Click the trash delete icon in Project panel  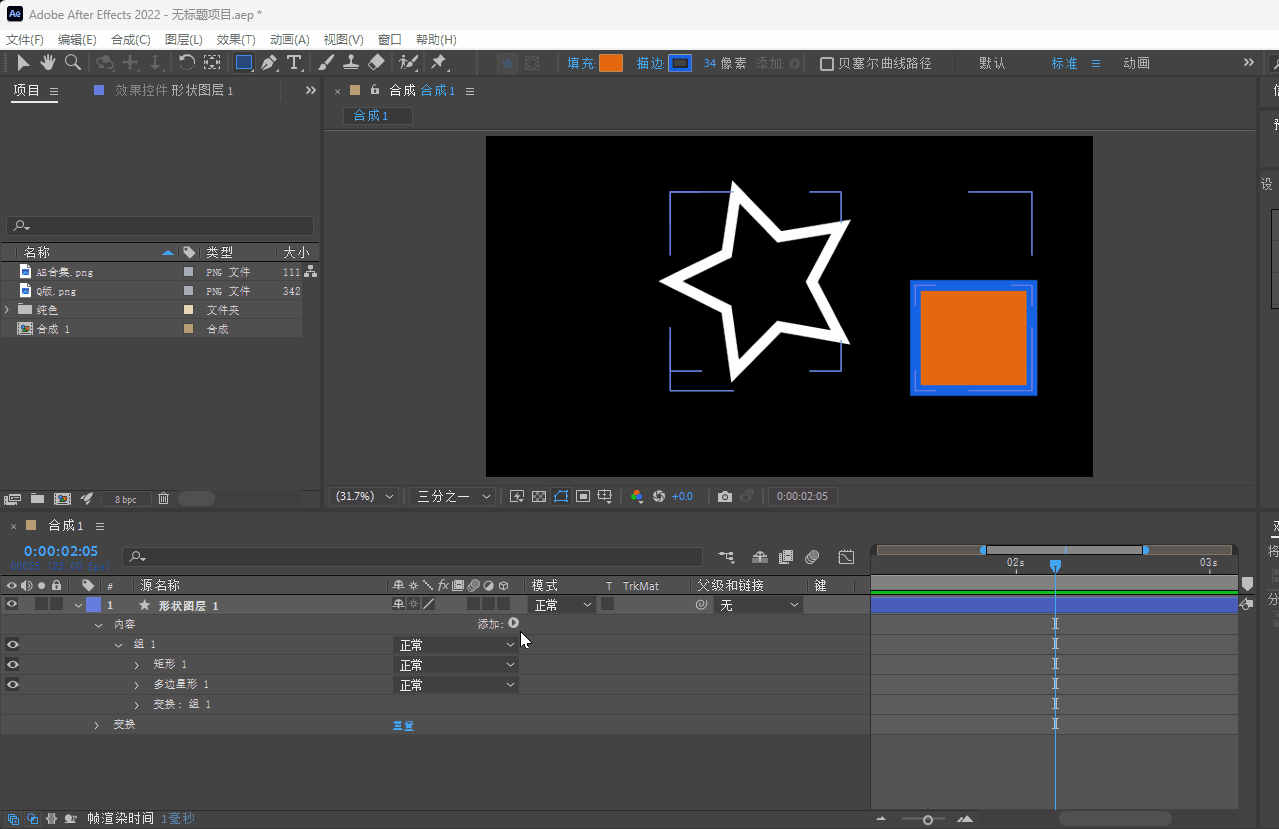[x=164, y=498]
